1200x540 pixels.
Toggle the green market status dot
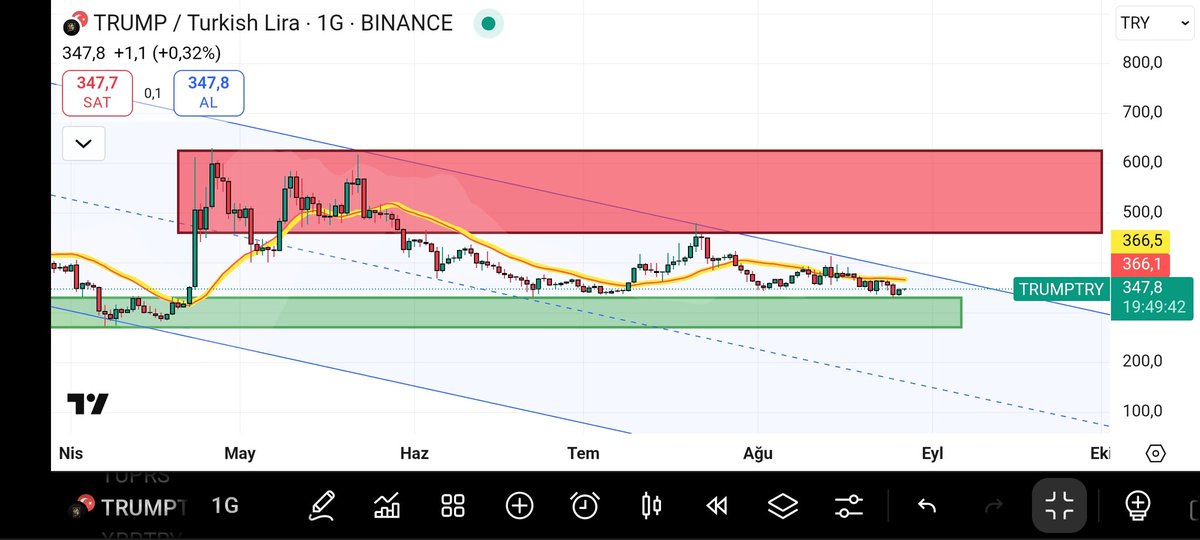[x=486, y=23]
